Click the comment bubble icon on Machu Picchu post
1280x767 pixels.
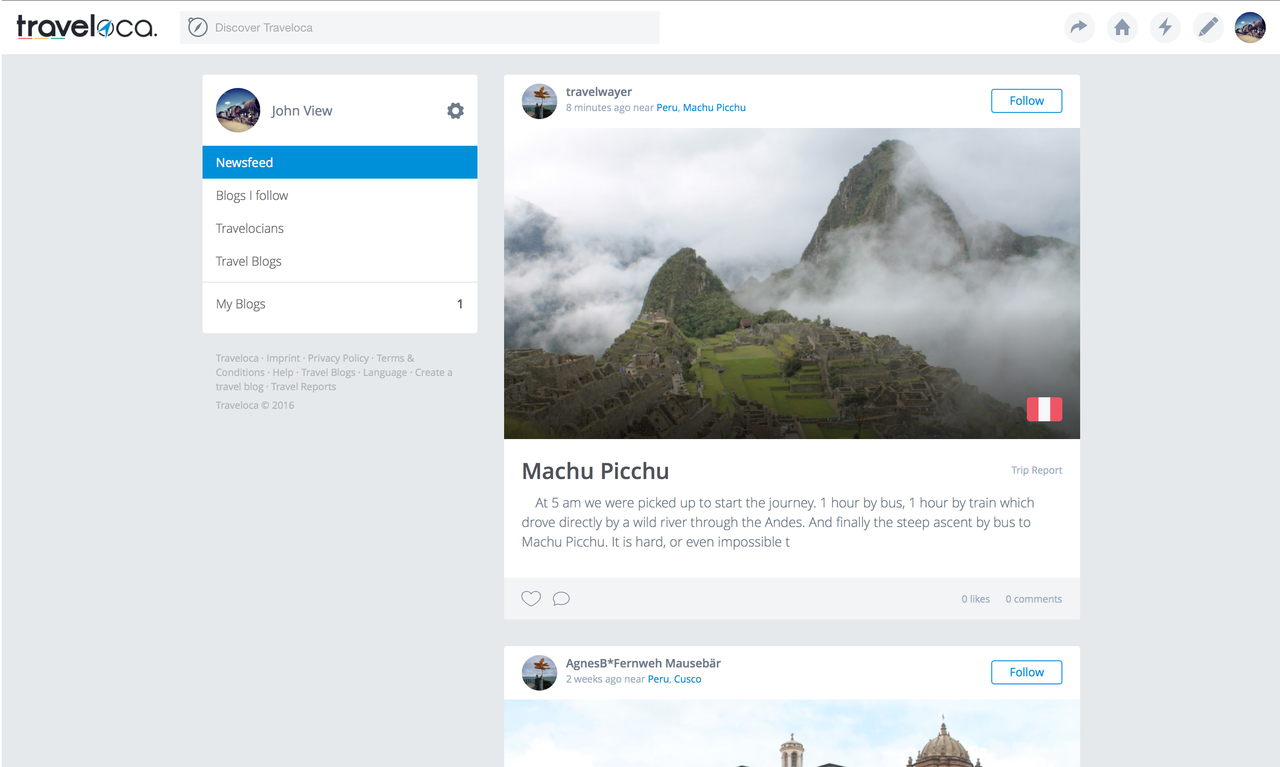[x=561, y=599]
